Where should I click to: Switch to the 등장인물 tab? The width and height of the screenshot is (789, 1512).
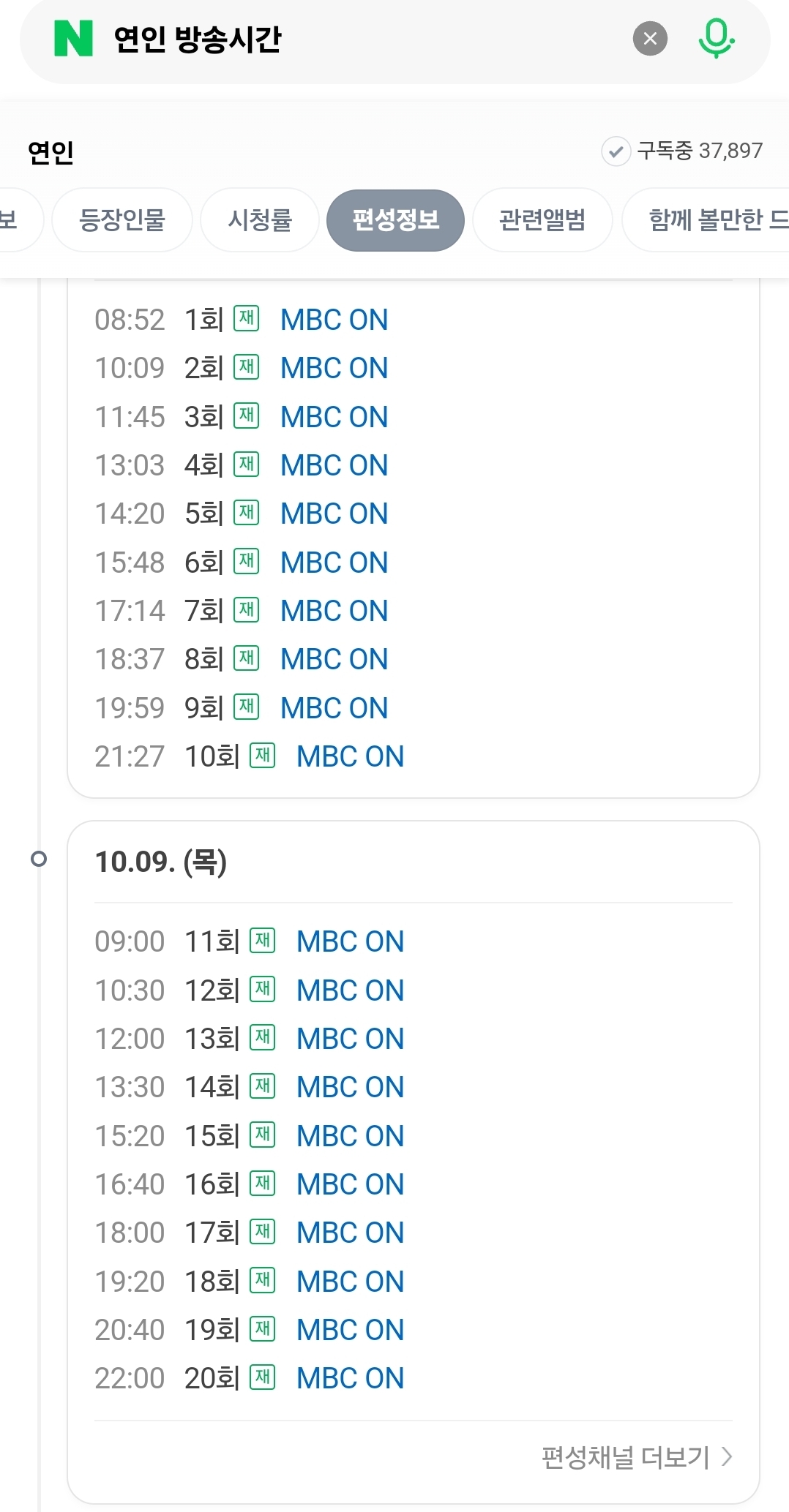pos(122,219)
